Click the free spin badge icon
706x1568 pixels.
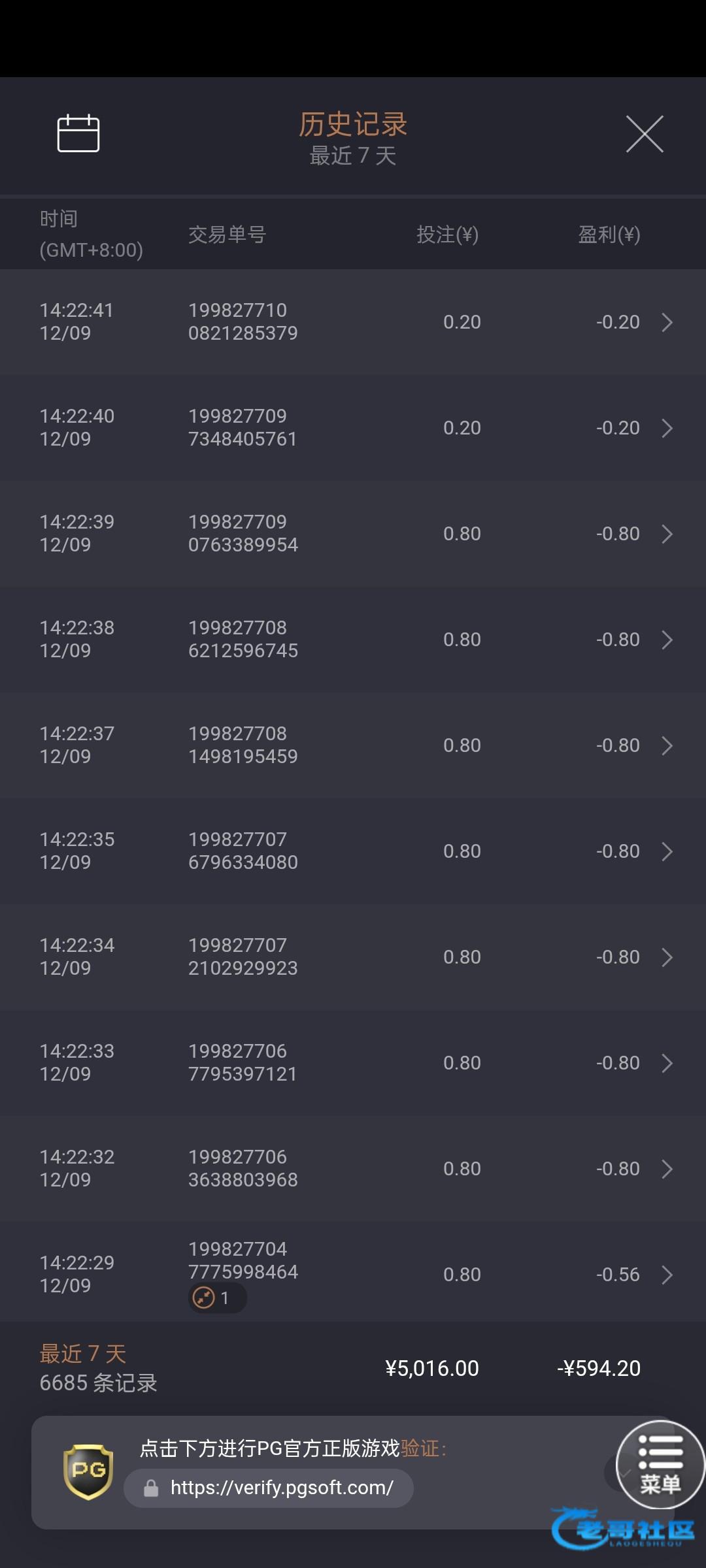(x=204, y=1298)
